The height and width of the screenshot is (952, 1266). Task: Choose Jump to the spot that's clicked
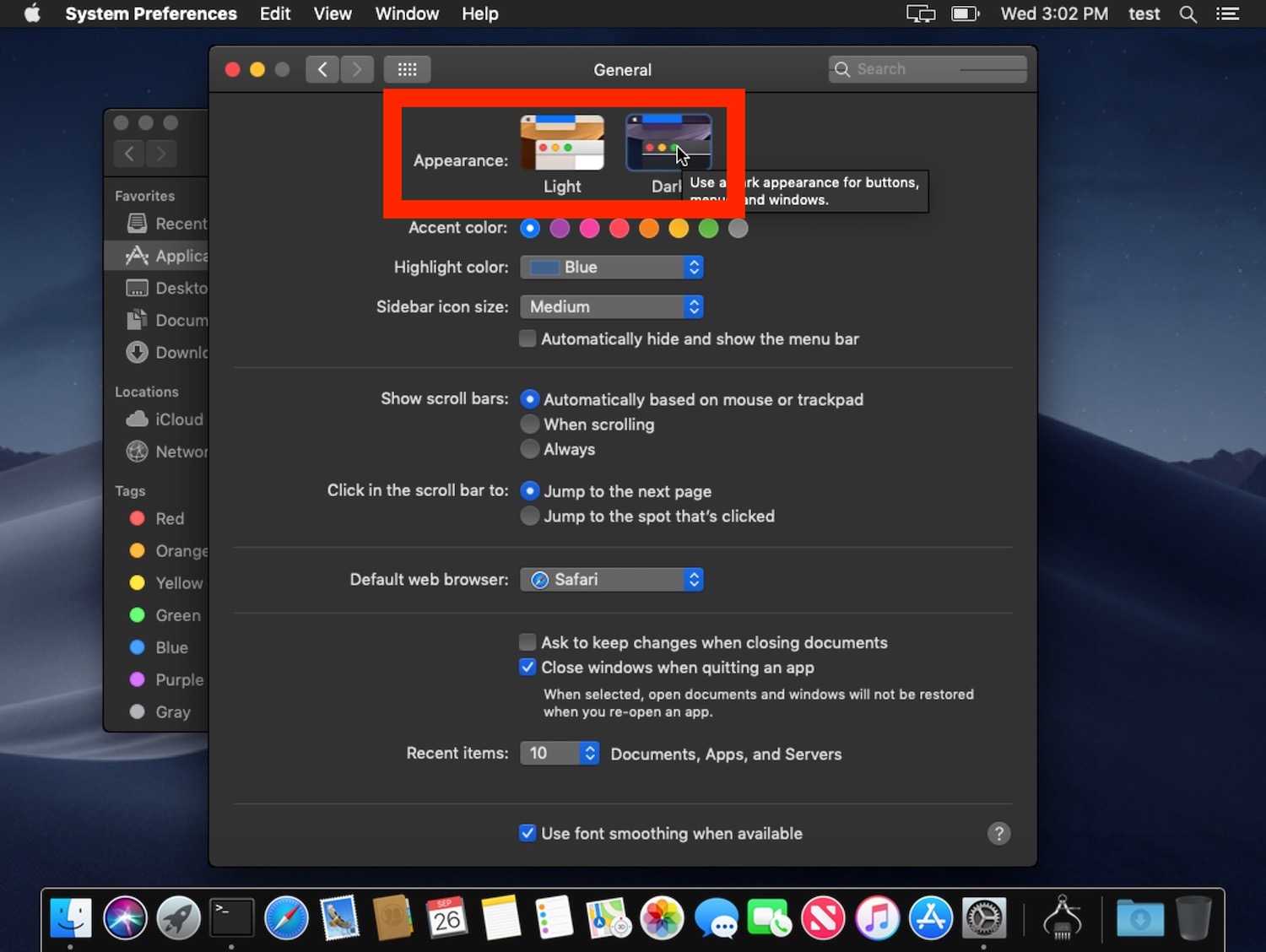click(530, 517)
